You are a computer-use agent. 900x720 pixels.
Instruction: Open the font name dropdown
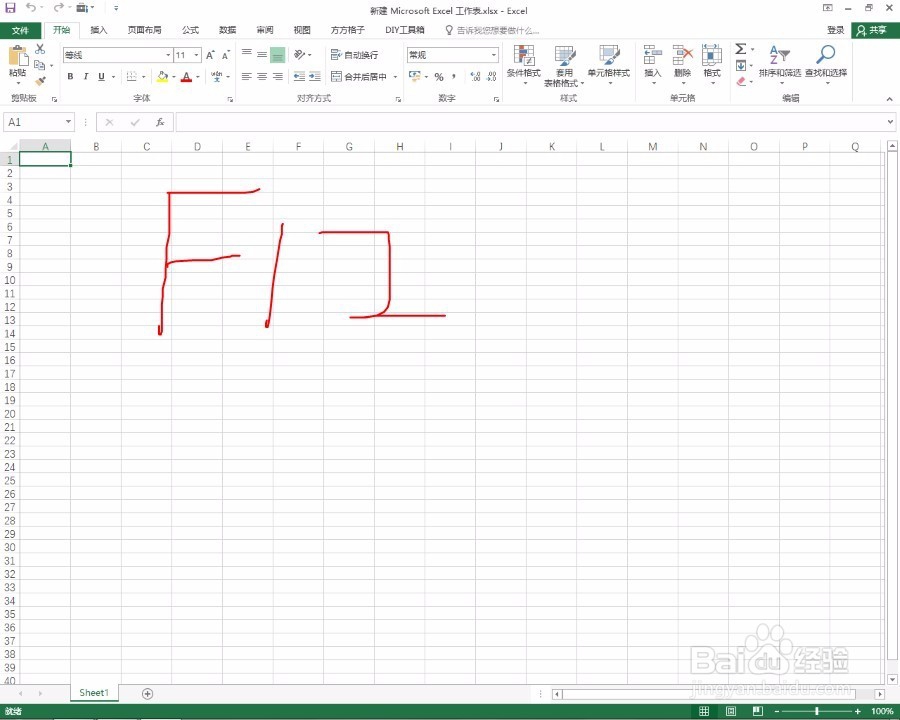coord(168,55)
